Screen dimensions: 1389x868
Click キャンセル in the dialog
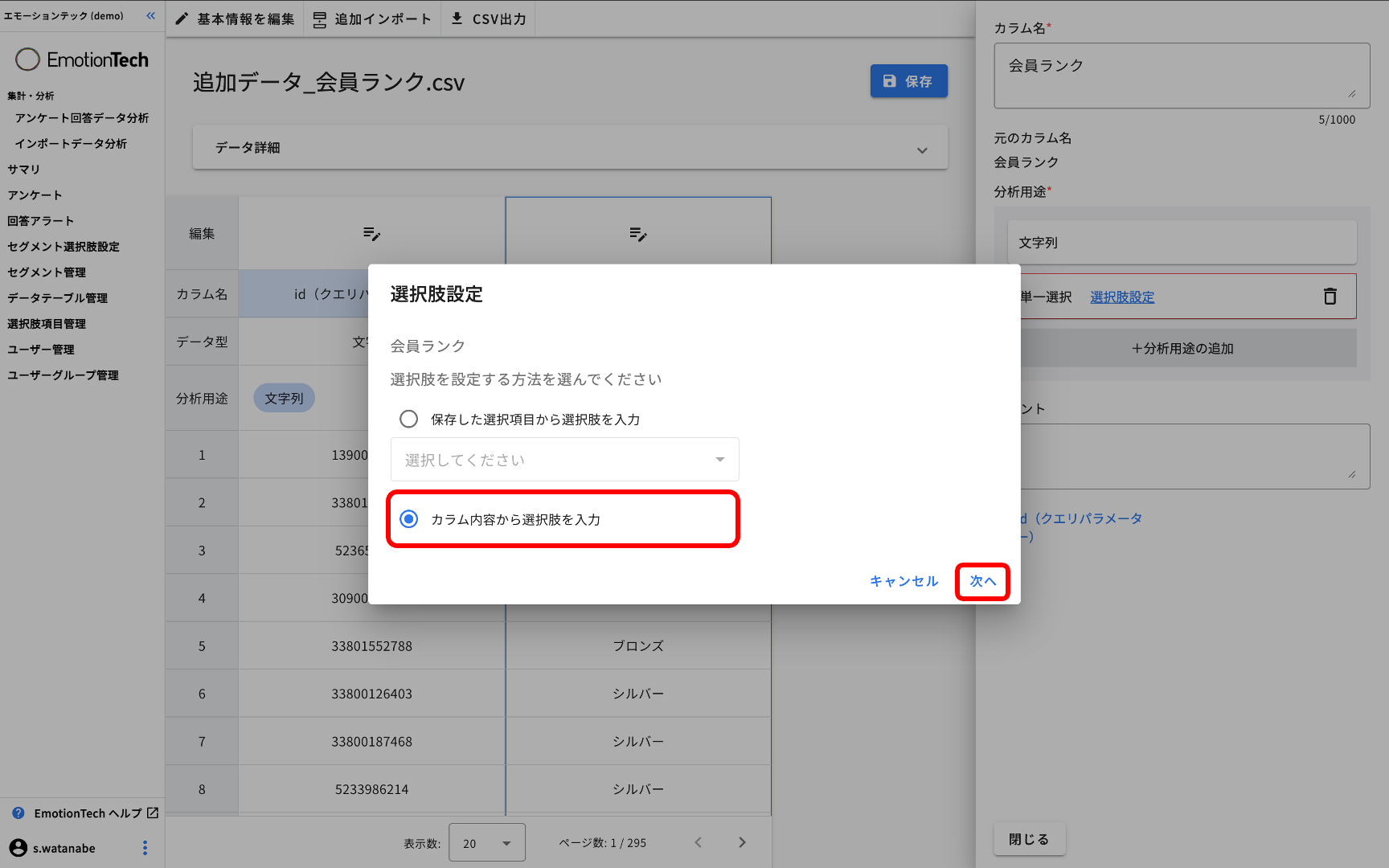(903, 581)
